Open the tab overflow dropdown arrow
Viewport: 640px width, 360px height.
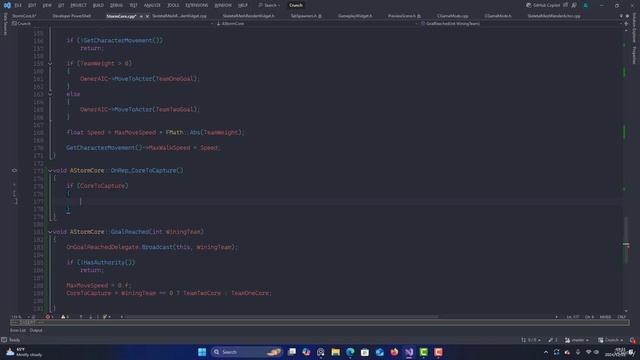pos(621,16)
